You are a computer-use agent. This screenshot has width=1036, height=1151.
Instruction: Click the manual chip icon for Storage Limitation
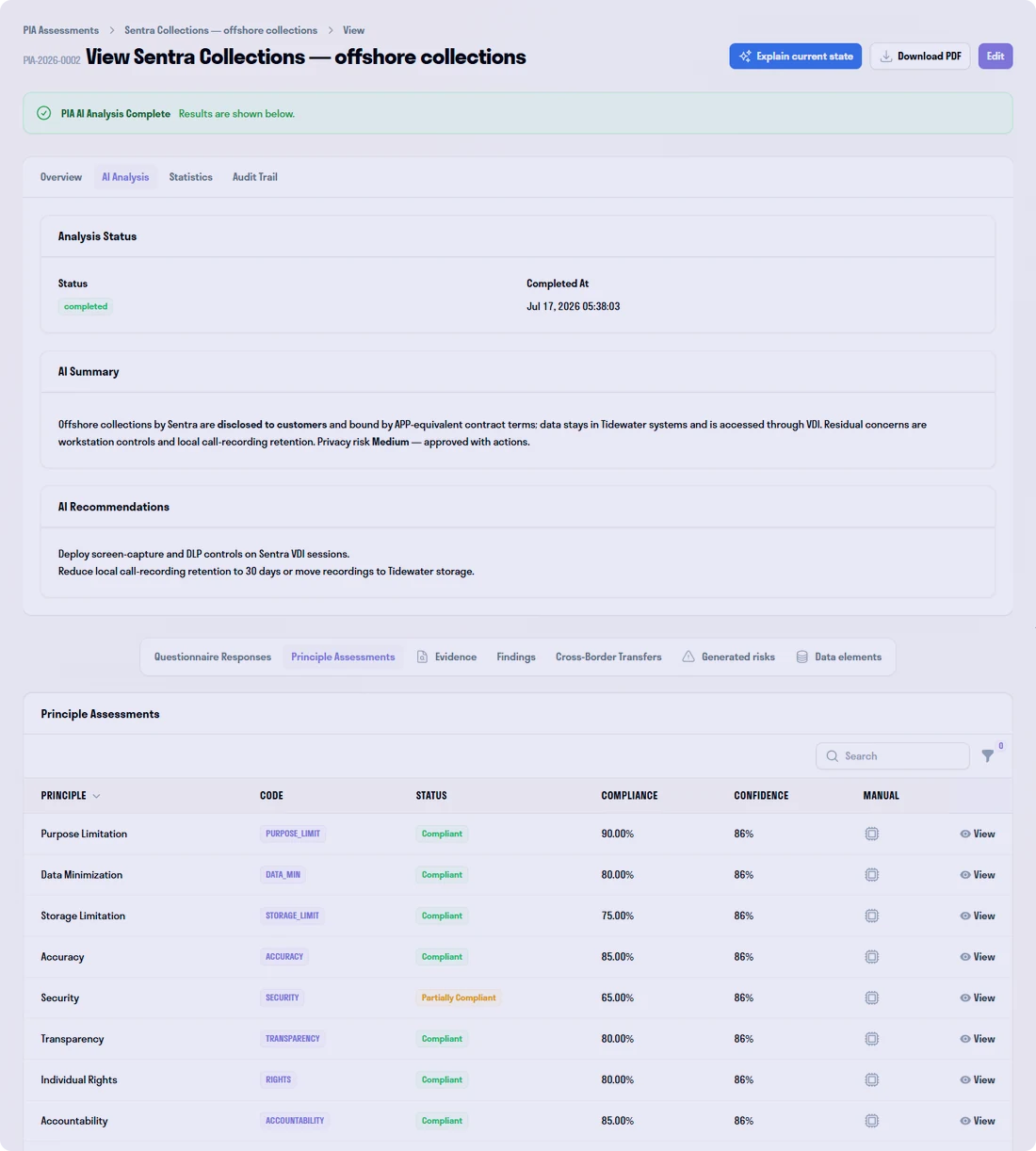click(x=872, y=916)
